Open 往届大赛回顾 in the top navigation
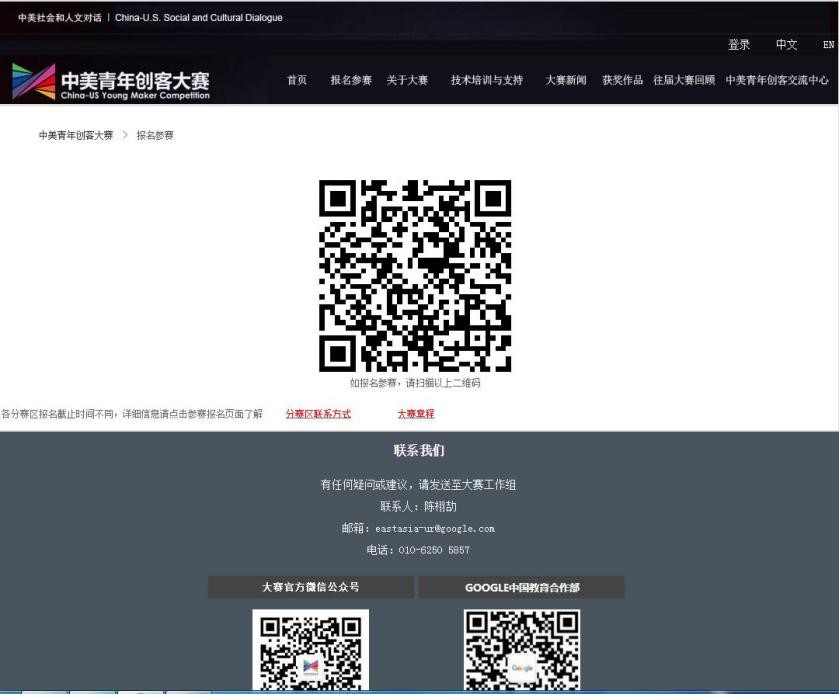Image resolution: width=839 pixels, height=694 pixels. (x=684, y=80)
